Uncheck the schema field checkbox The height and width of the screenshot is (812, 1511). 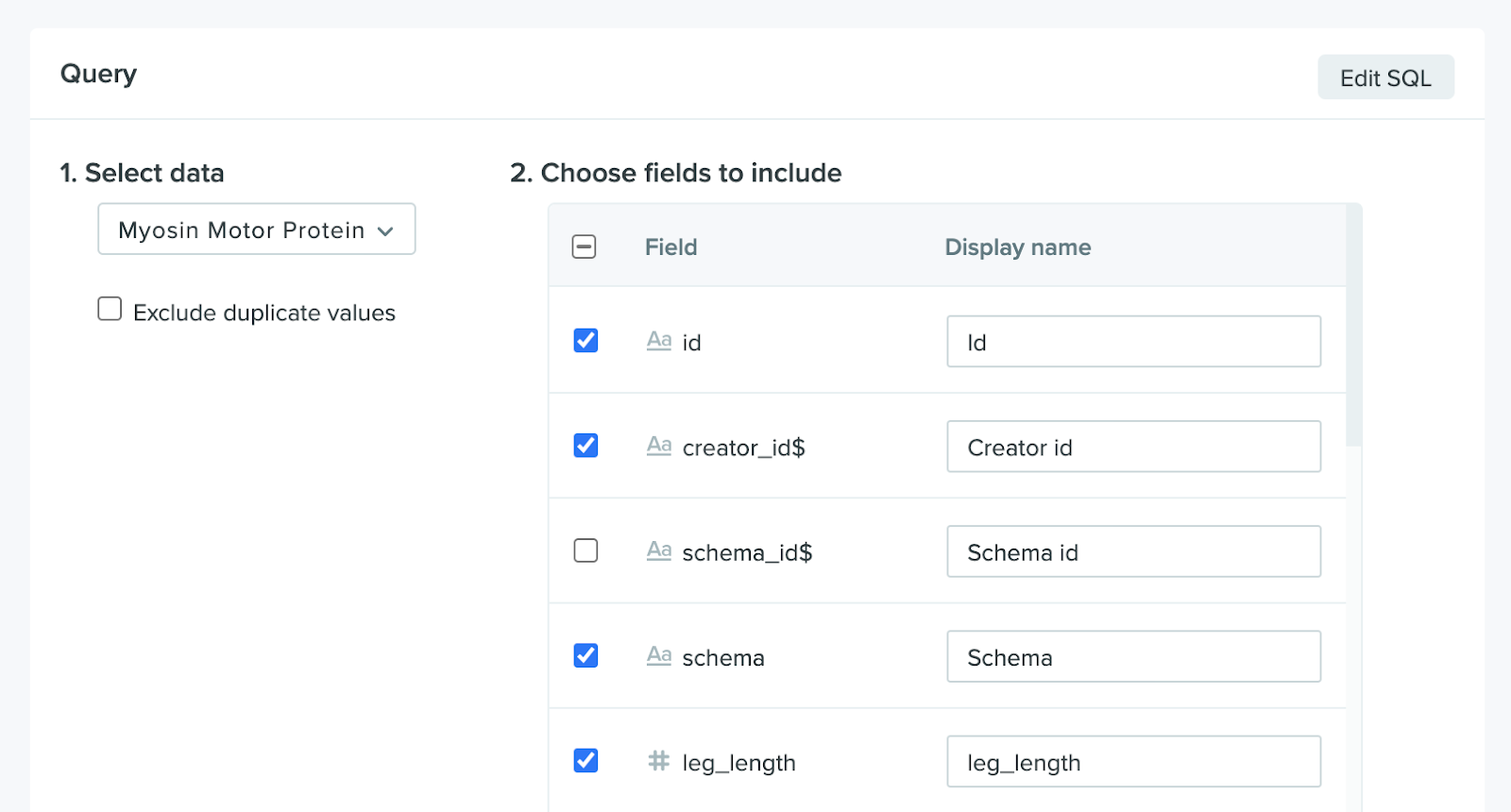point(586,655)
